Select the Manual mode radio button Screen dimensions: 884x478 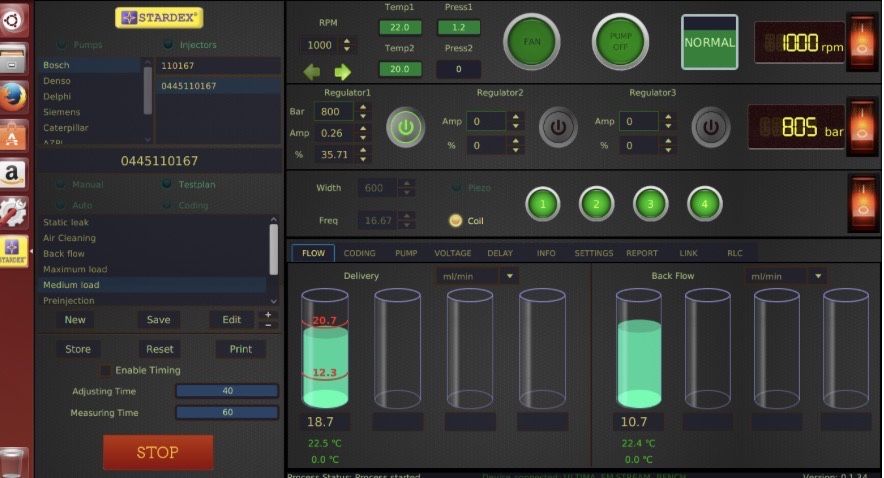click(61, 184)
